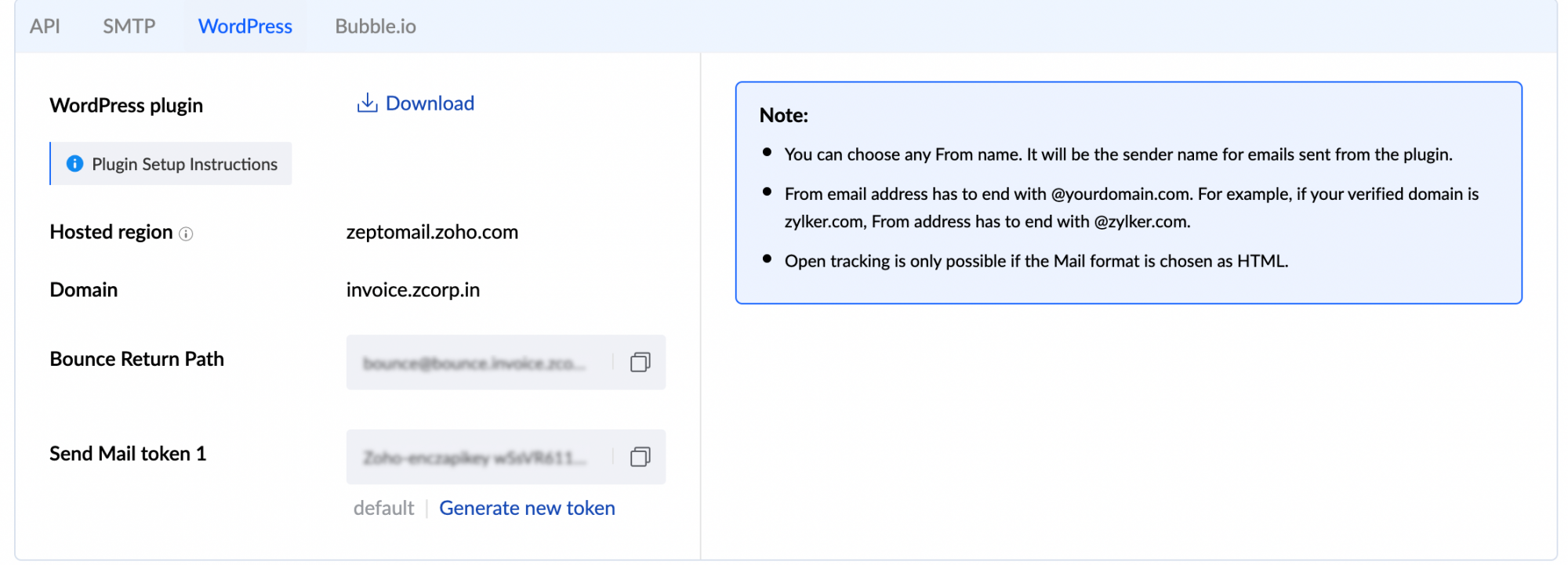Open Plugin Setup Instructions
Image resolution: width=1568 pixels, height=565 pixels.
(183, 164)
